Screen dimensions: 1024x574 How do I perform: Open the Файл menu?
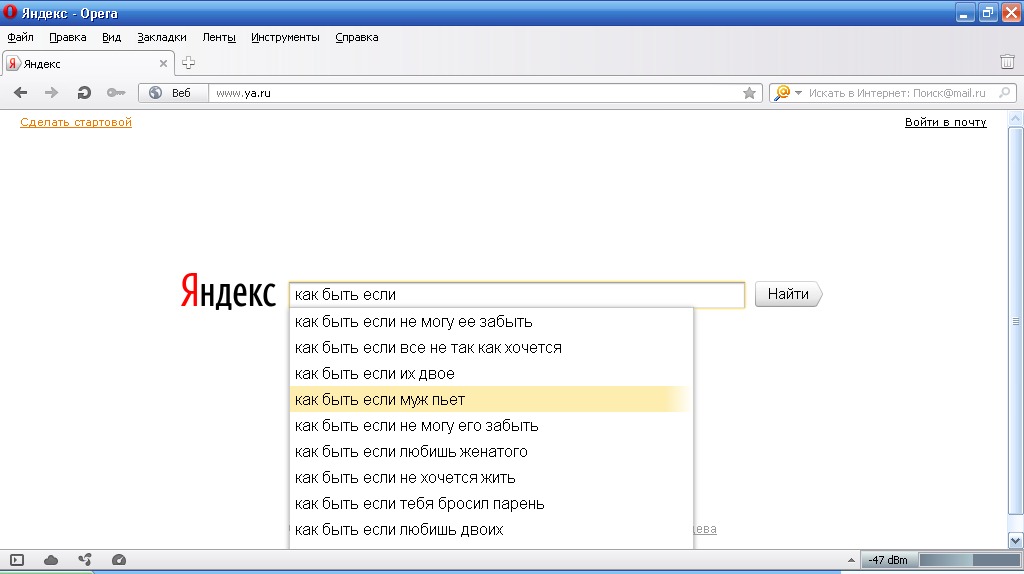20,37
